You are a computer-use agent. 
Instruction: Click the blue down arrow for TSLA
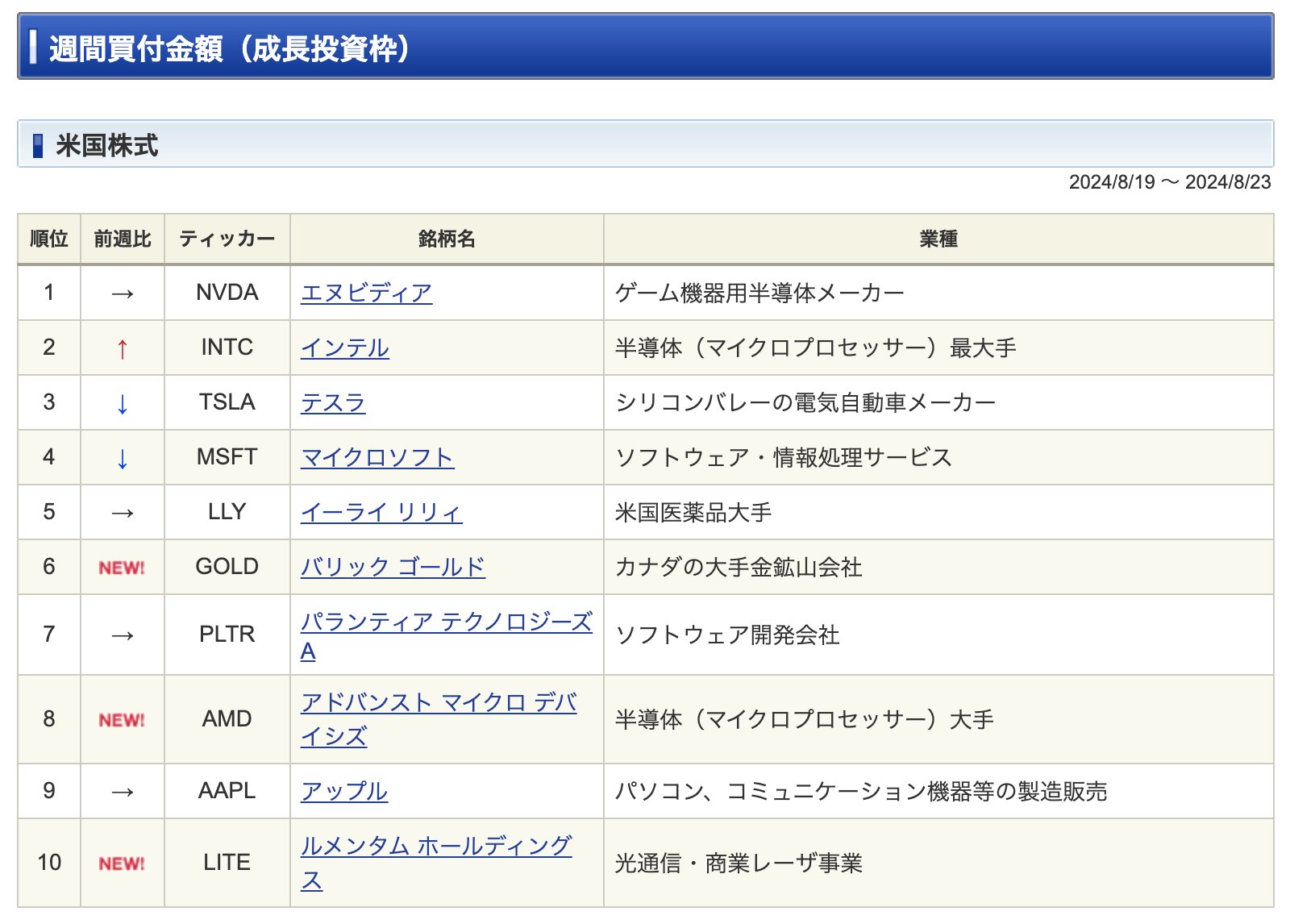[122, 403]
